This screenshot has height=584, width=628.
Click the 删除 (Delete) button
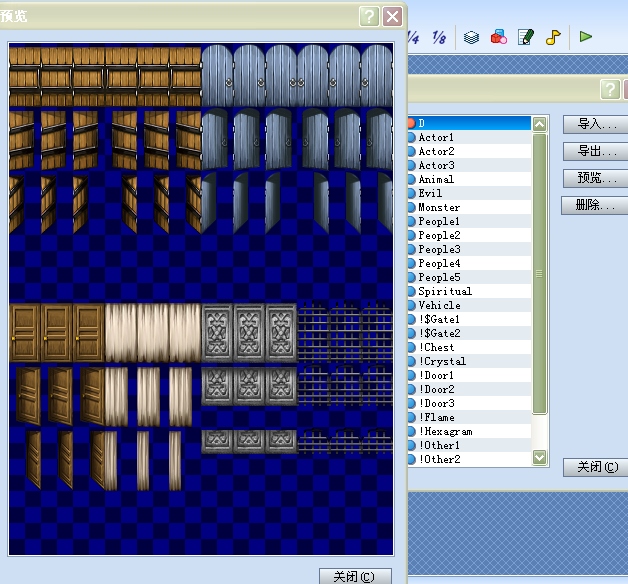[595, 205]
